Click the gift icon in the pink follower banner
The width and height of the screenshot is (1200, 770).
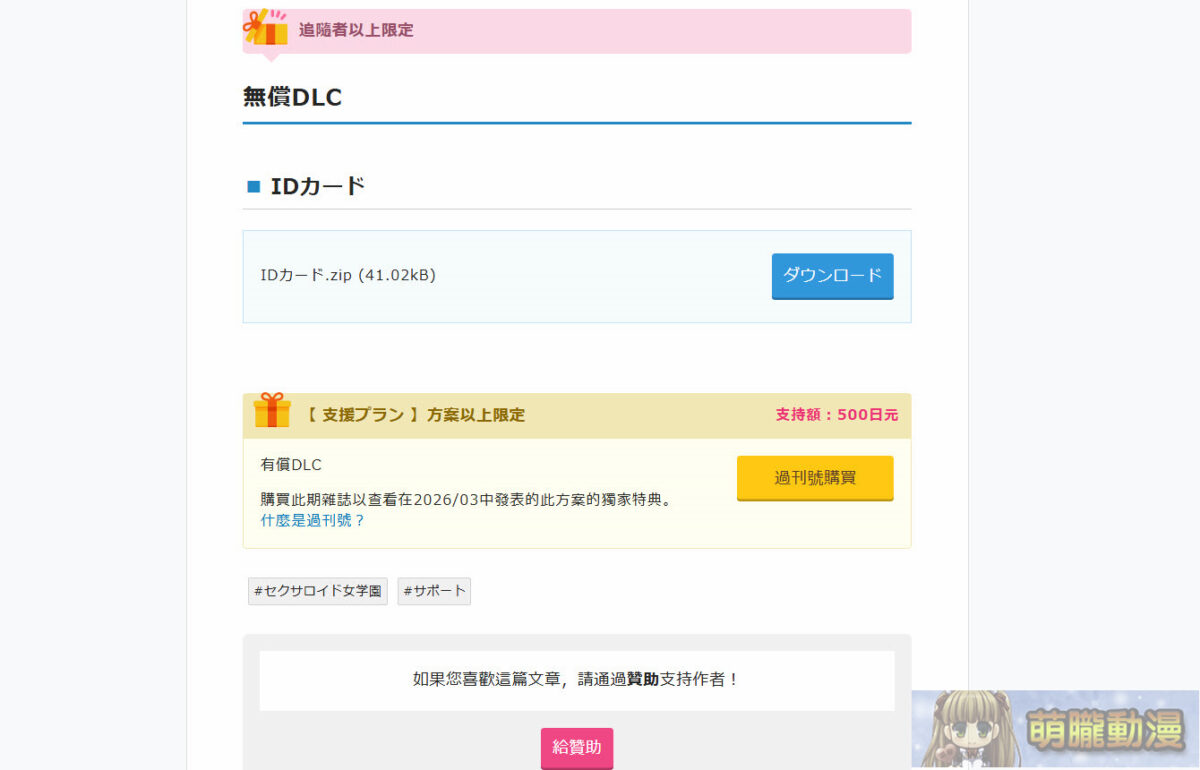tap(266, 28)
